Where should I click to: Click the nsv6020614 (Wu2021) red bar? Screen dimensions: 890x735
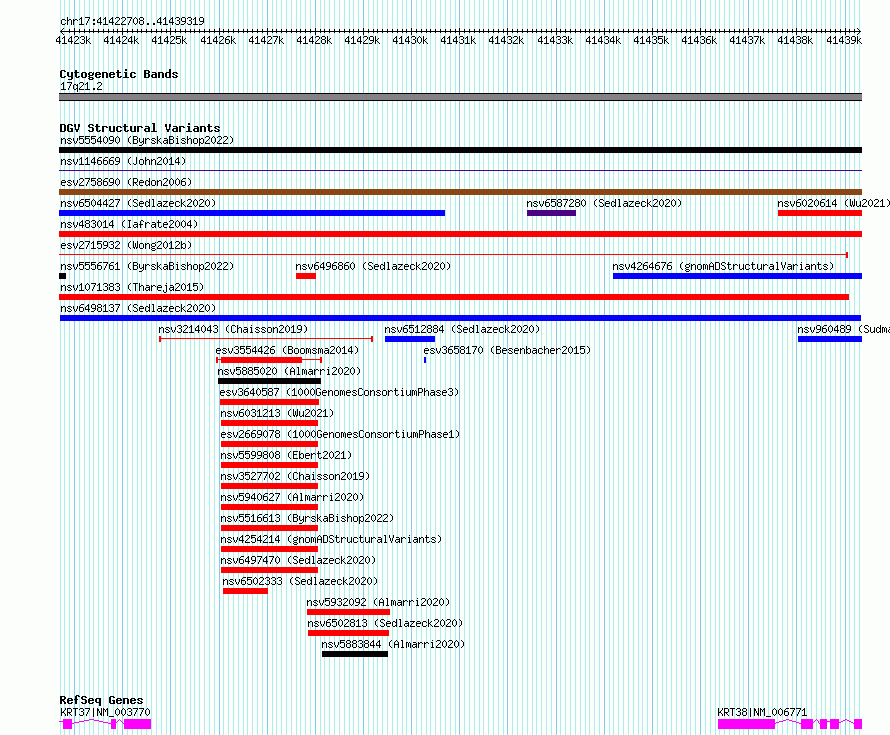(x=820, y=213)
